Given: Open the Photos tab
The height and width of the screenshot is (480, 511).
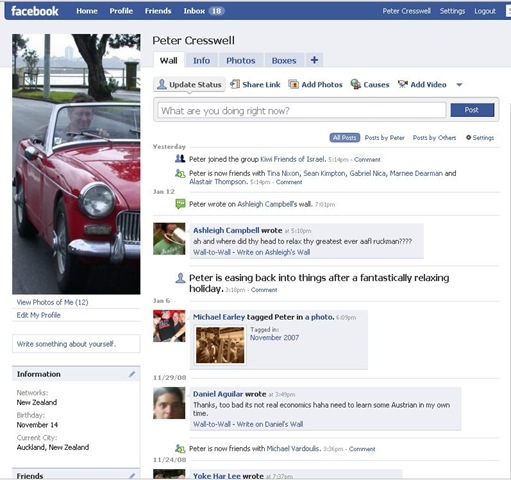Looking at the screenshot, I should click(x=241, y=60).
